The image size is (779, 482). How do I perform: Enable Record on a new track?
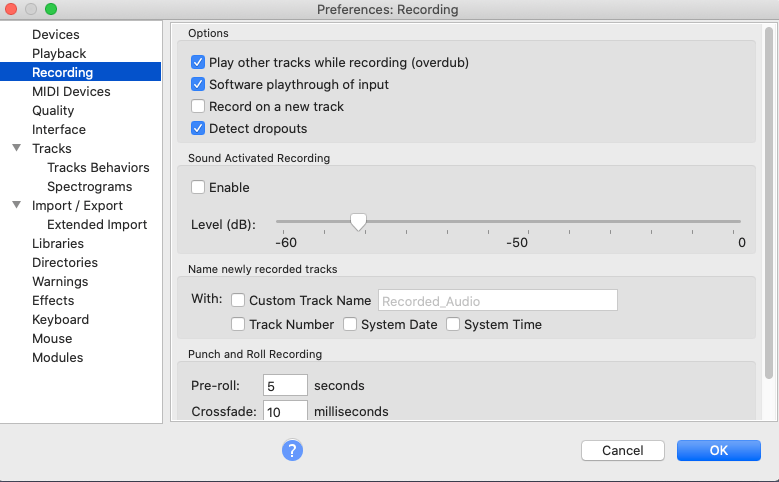(x=198, y=106)
